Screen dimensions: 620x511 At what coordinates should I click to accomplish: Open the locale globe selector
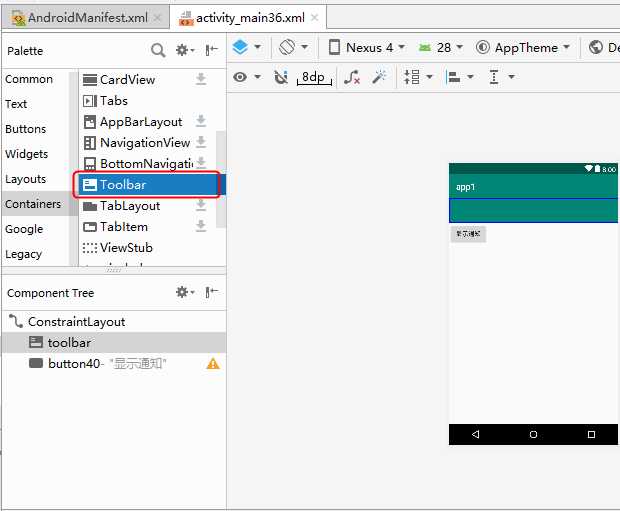[602, 47]
